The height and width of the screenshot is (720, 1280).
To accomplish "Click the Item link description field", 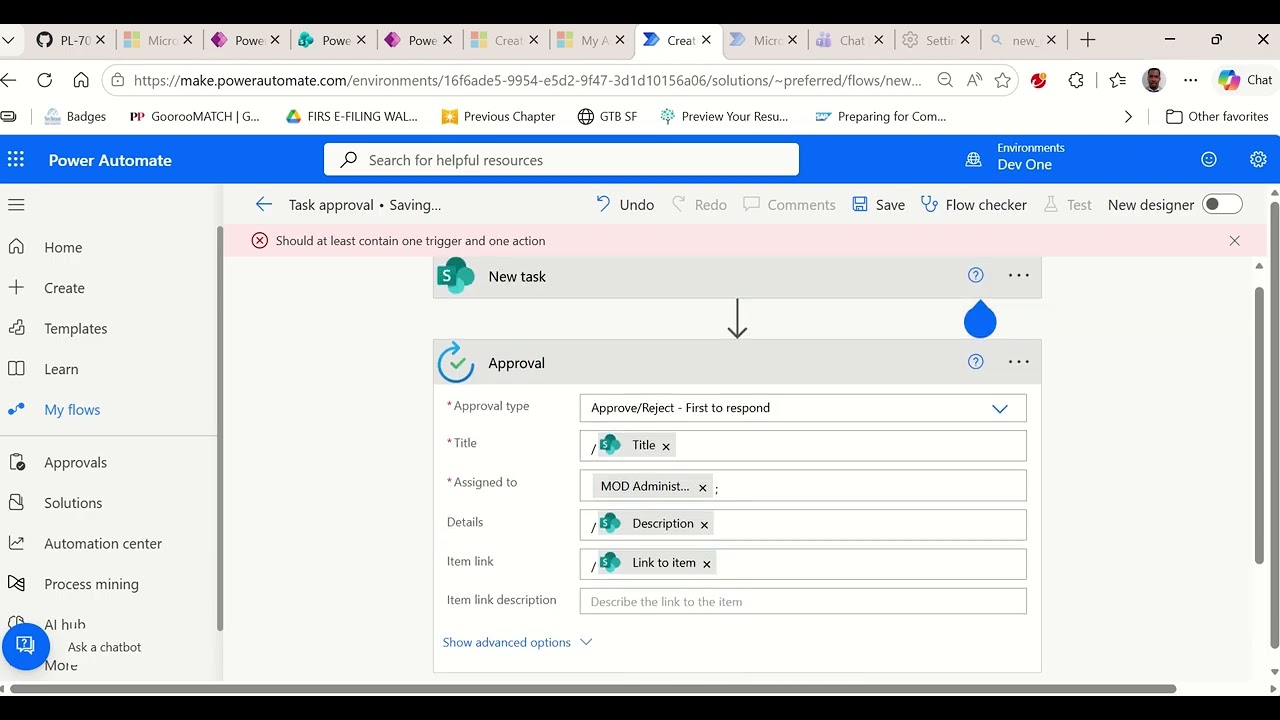I will coord(803,601).
